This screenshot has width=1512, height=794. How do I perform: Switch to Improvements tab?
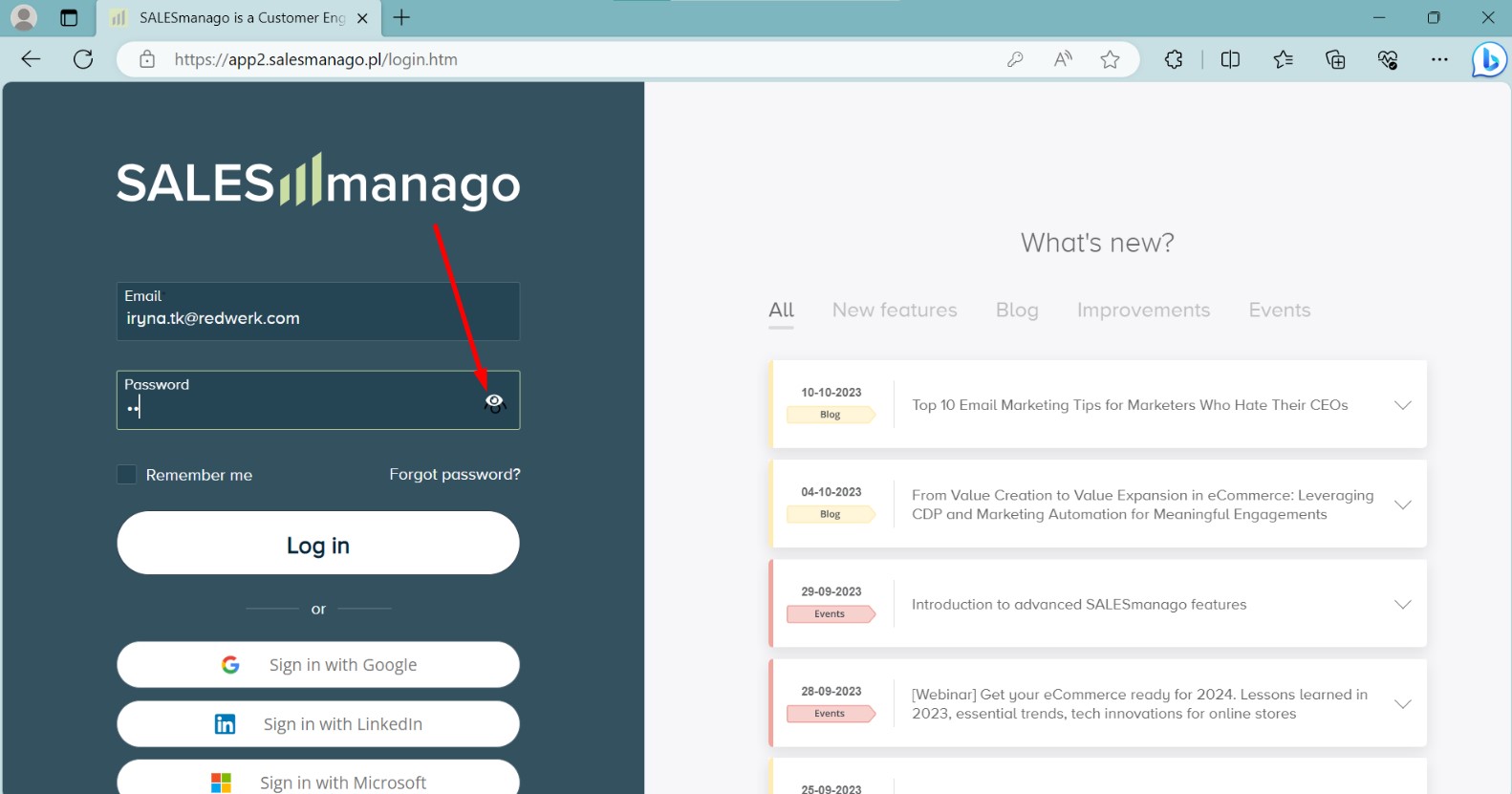click(1143, 311)
